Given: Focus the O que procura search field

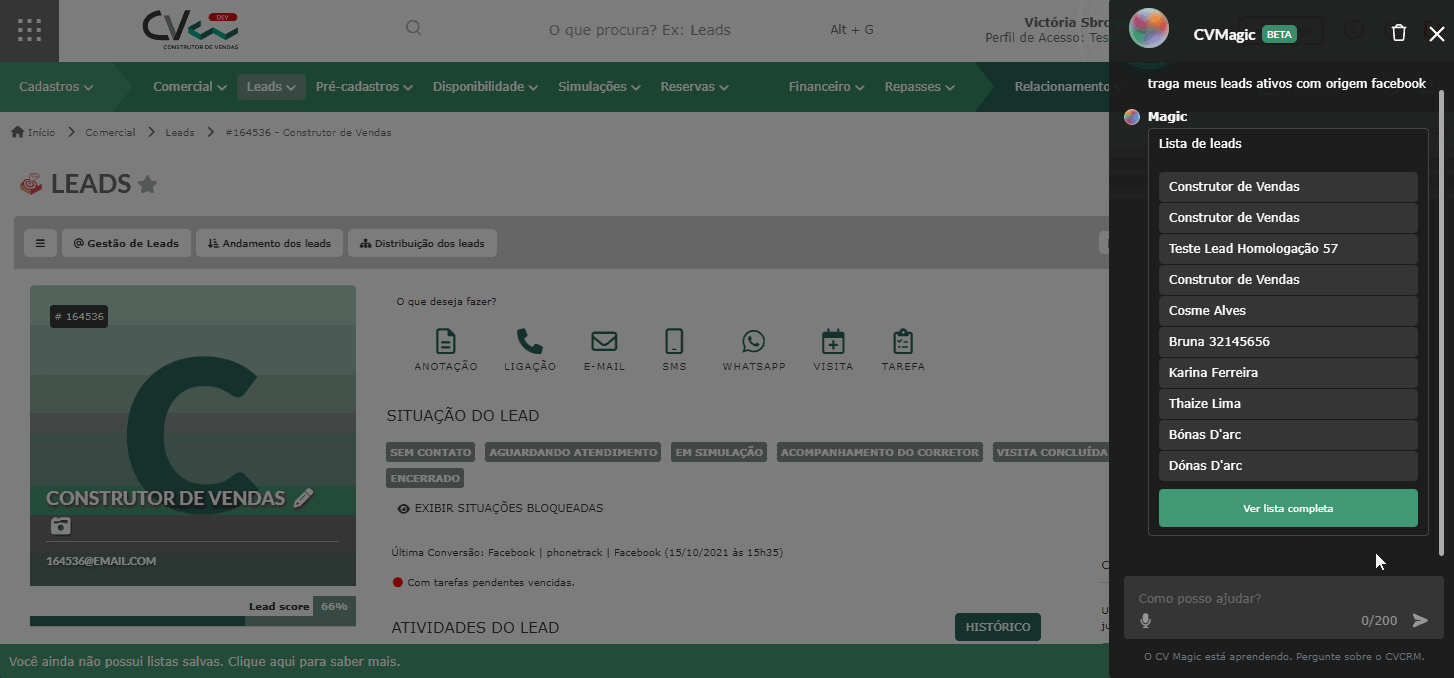Looking at the screenshot, I should pyautogui.click(x=640, y=30).
